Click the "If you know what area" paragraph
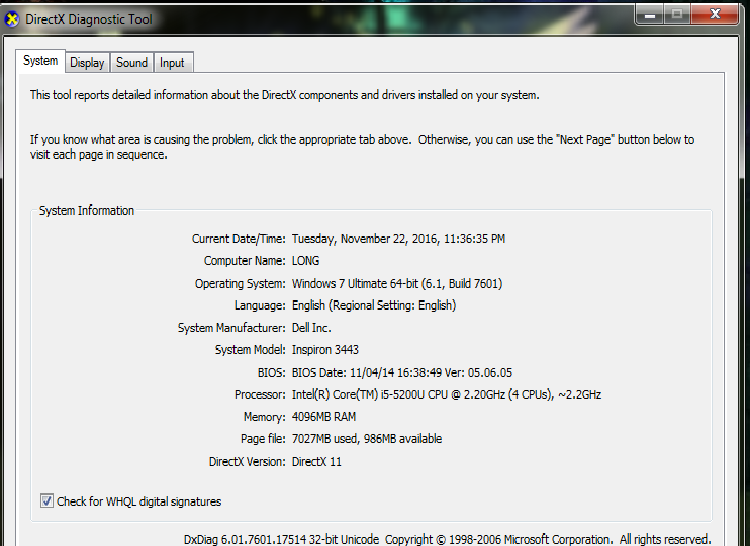This screenshot has width=750, height=546. point(362,147)
